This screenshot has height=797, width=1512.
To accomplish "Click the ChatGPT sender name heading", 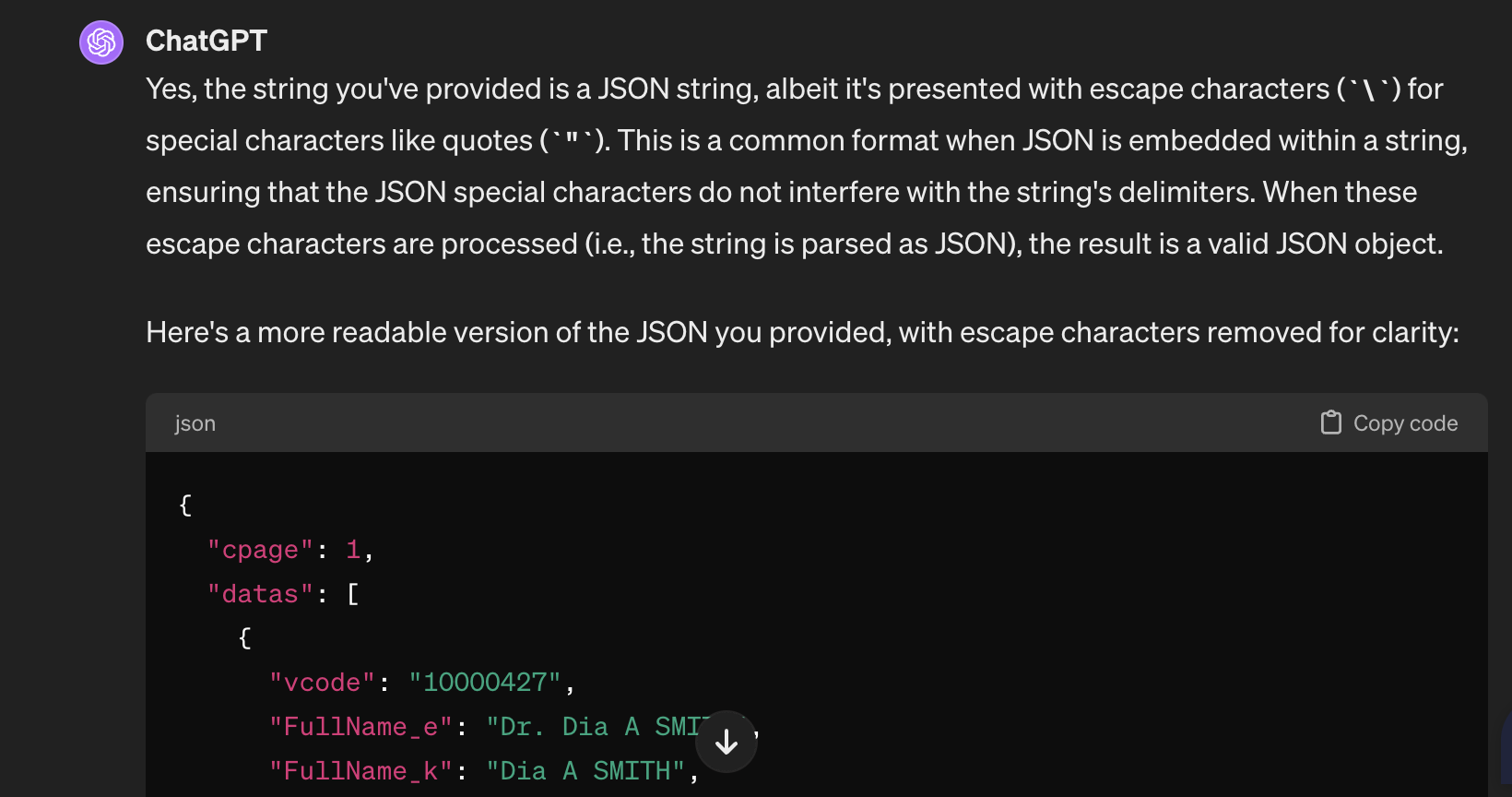I will tap(207, 41).
